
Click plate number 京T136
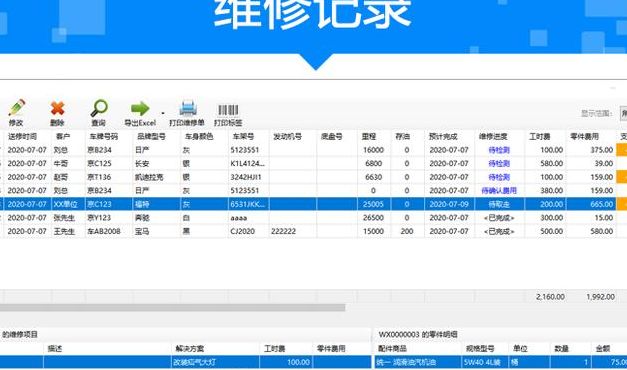pyautogui.click(x=99, y=177)
